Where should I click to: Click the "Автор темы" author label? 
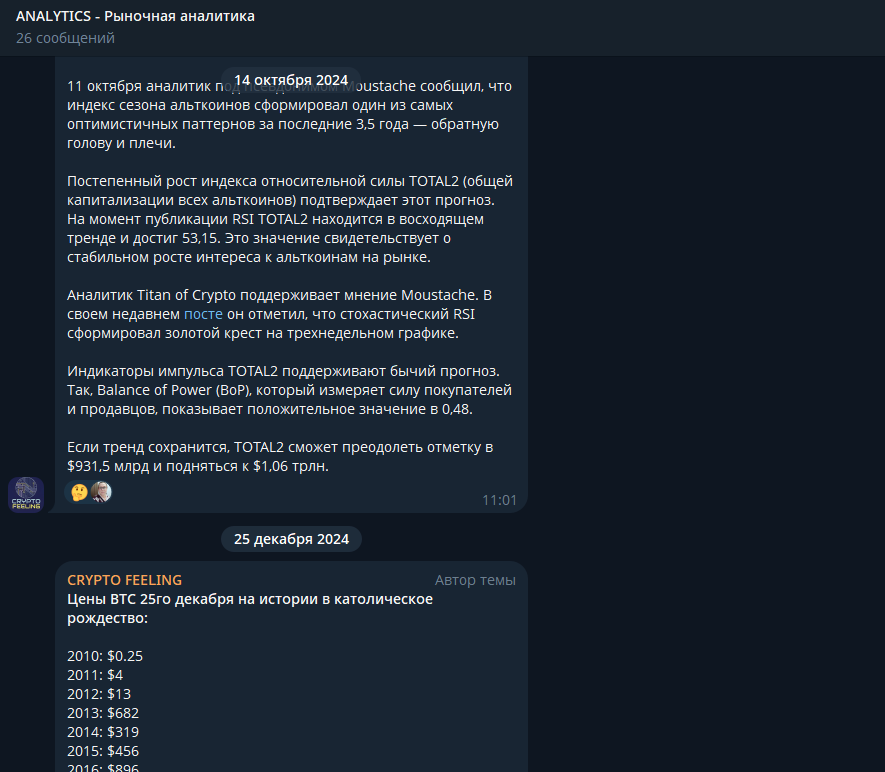[x=475, y=580]
